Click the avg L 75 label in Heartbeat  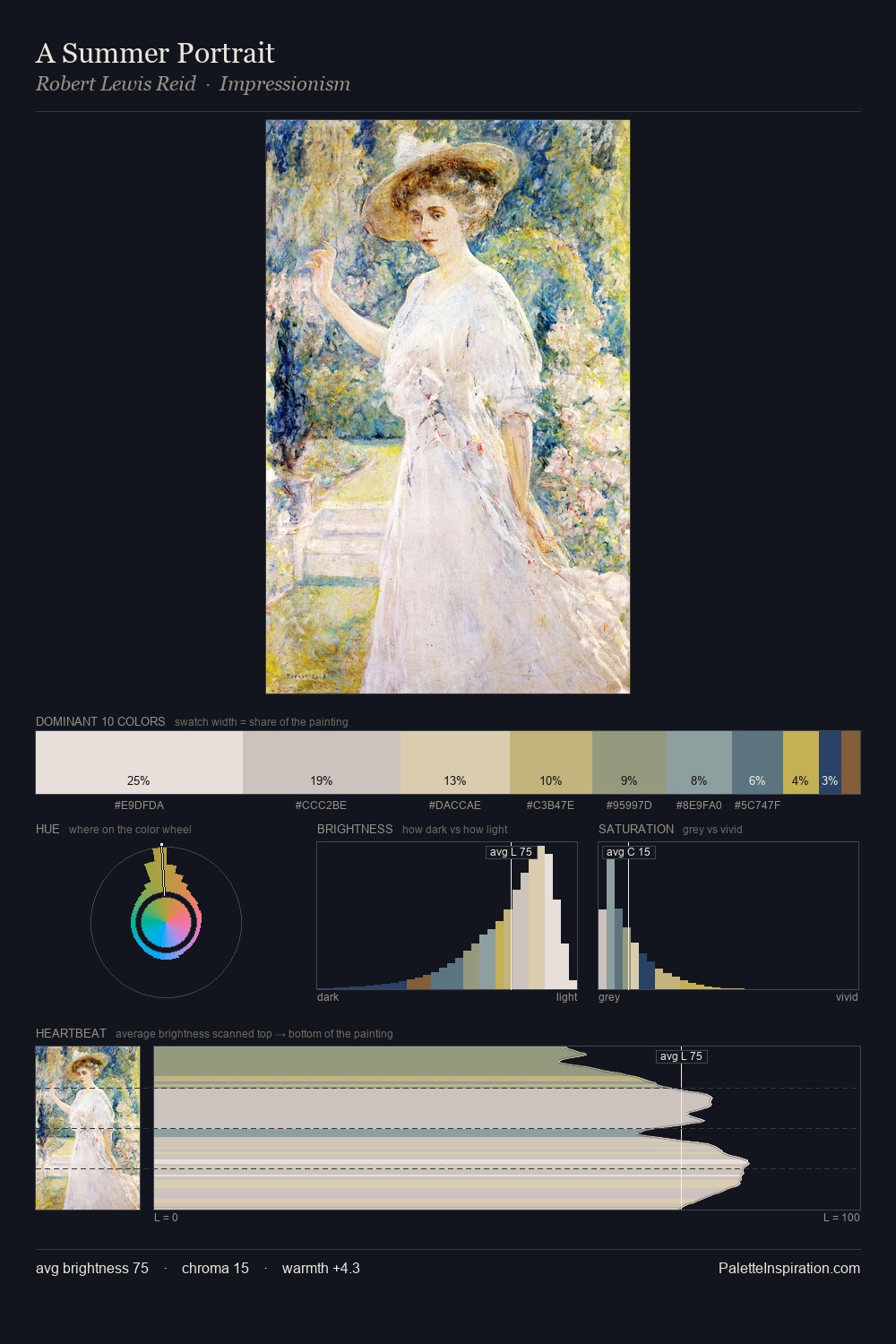coord(681,1056)
